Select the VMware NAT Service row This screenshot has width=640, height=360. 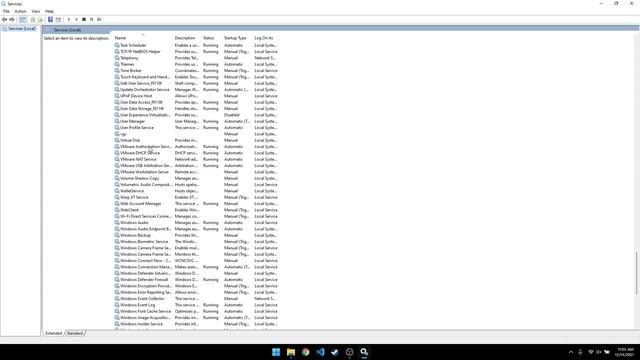[196, 159]
